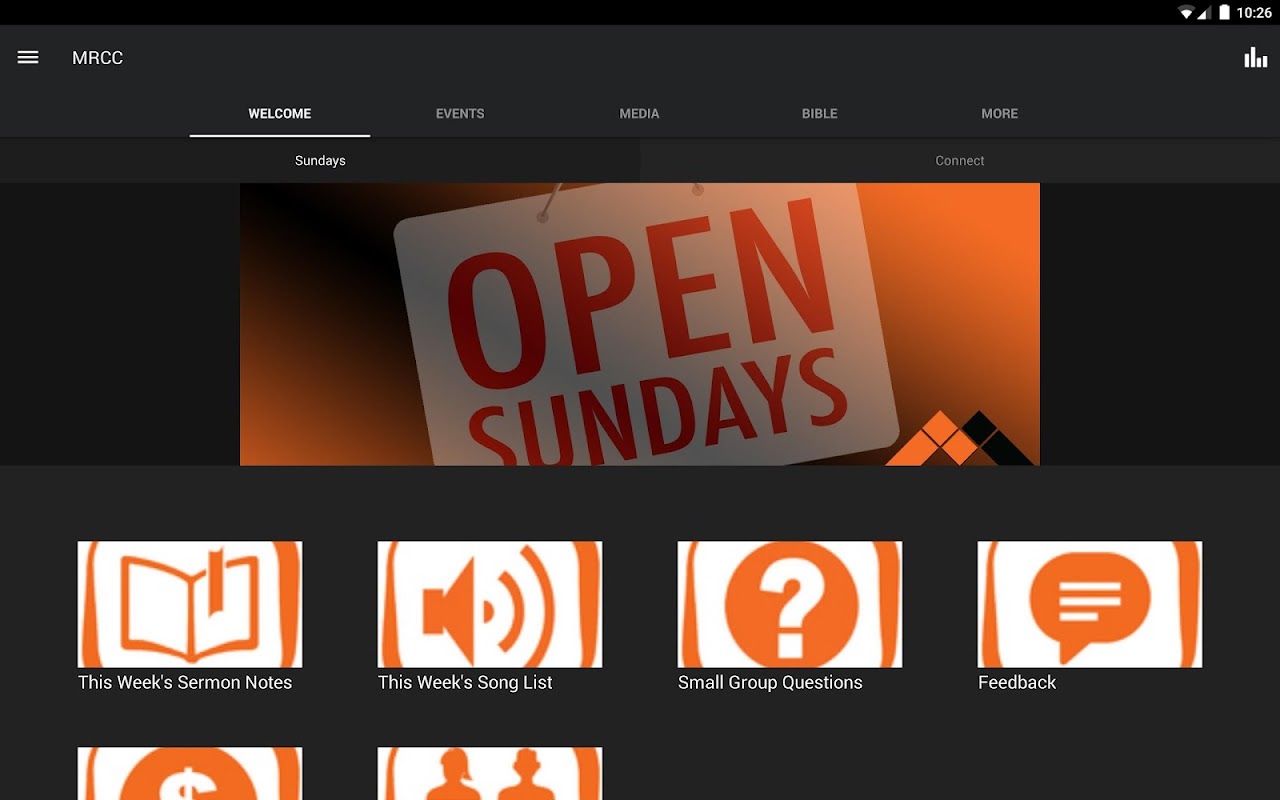This screenshot has width=1280, height=800.
Task: Tap the "Small Group Questions" label
Action: coord(770,683)
